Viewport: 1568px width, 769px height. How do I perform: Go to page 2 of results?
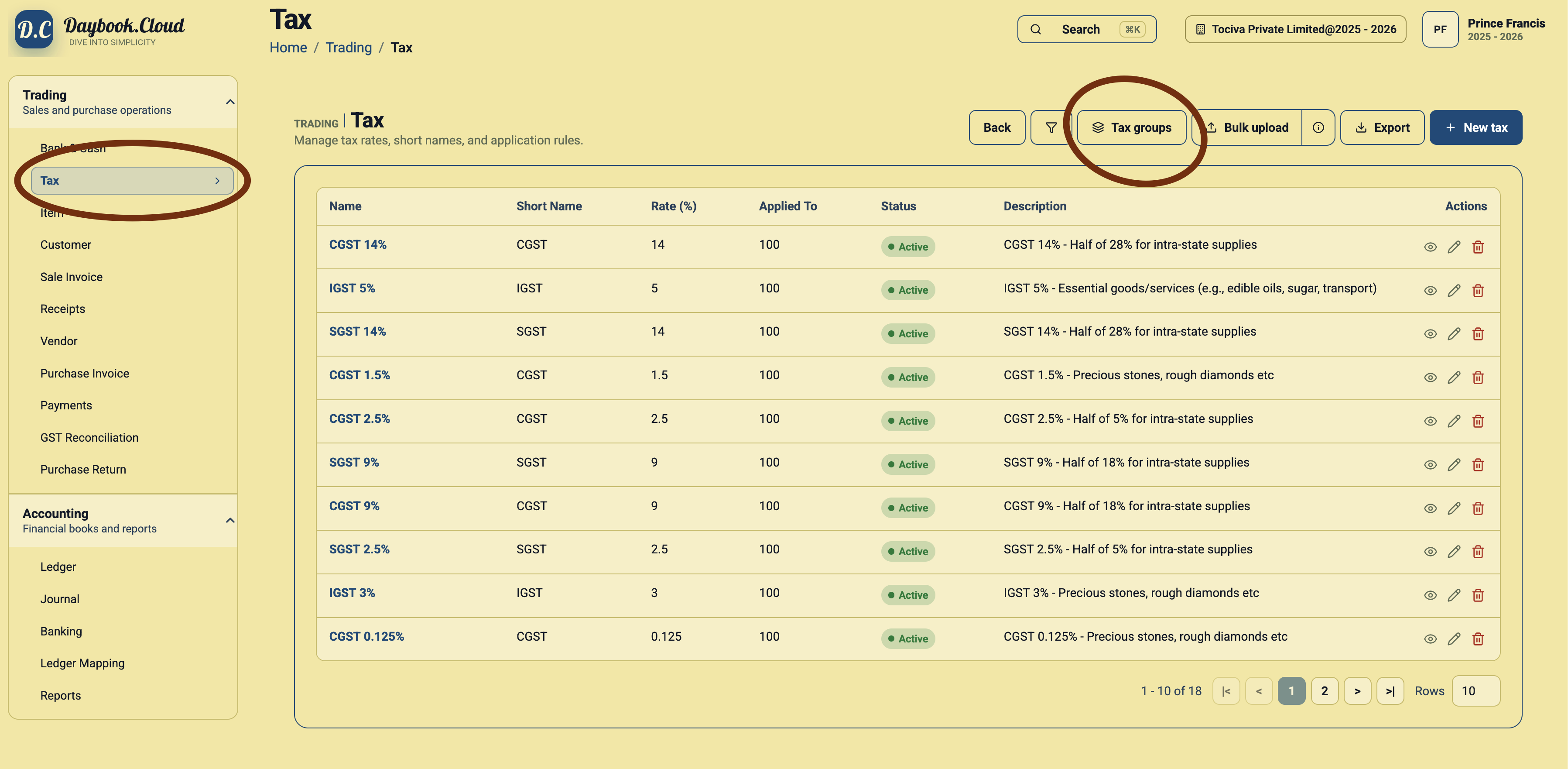[x=1324, y=691]
